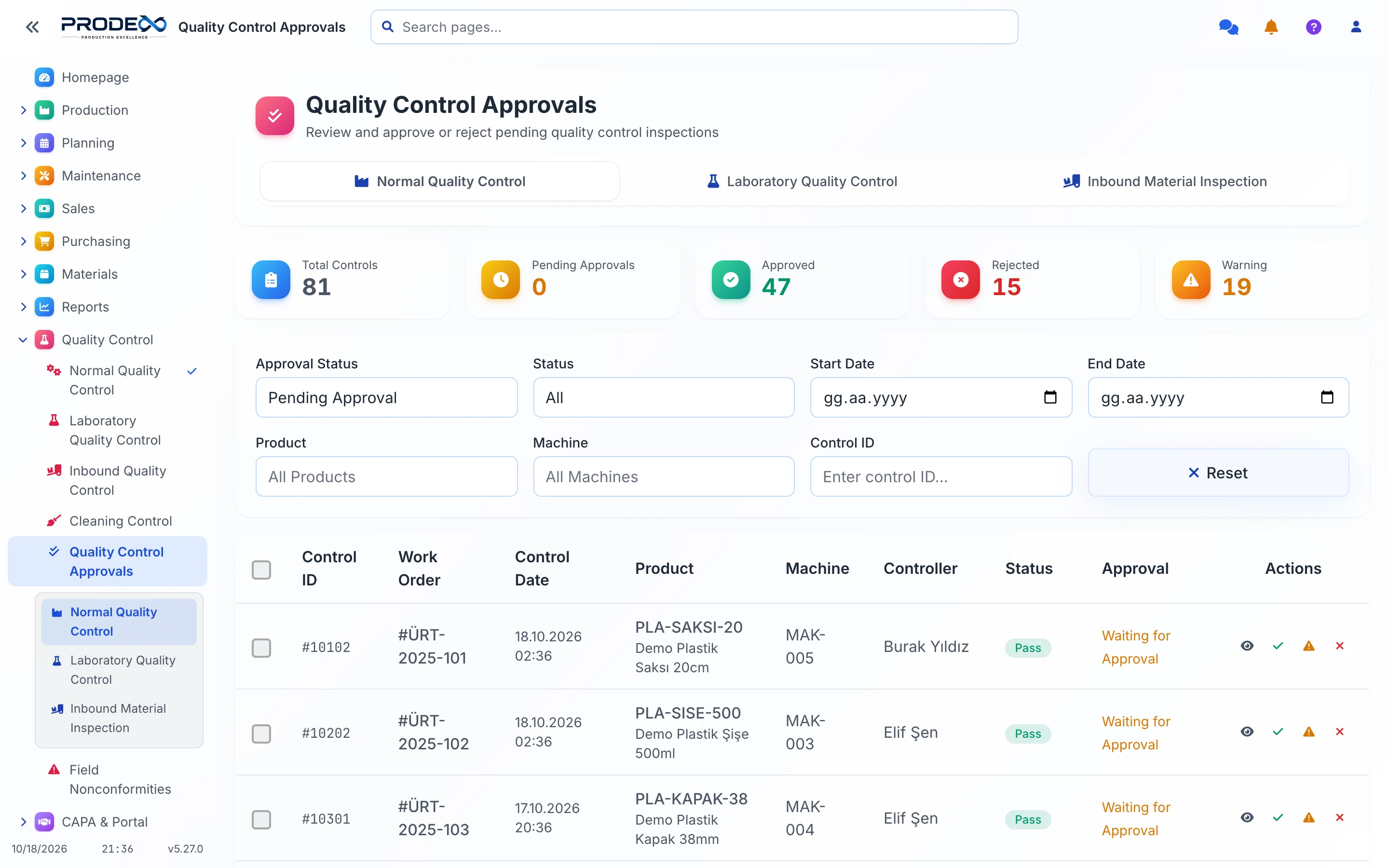
Task: Click the Production sidebar icon
Action: 44,110
